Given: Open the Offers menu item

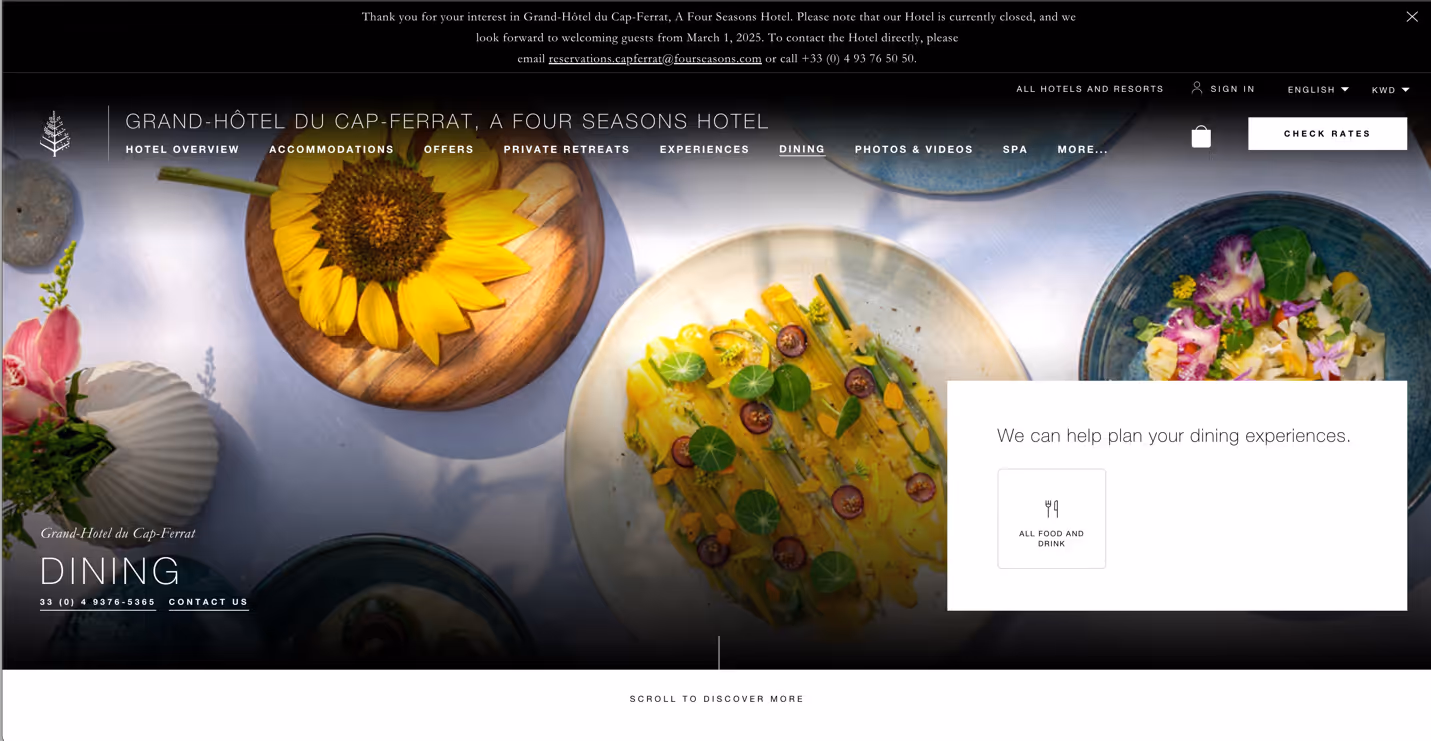Looking at the screenshot, I should click(x=449, y=150).
